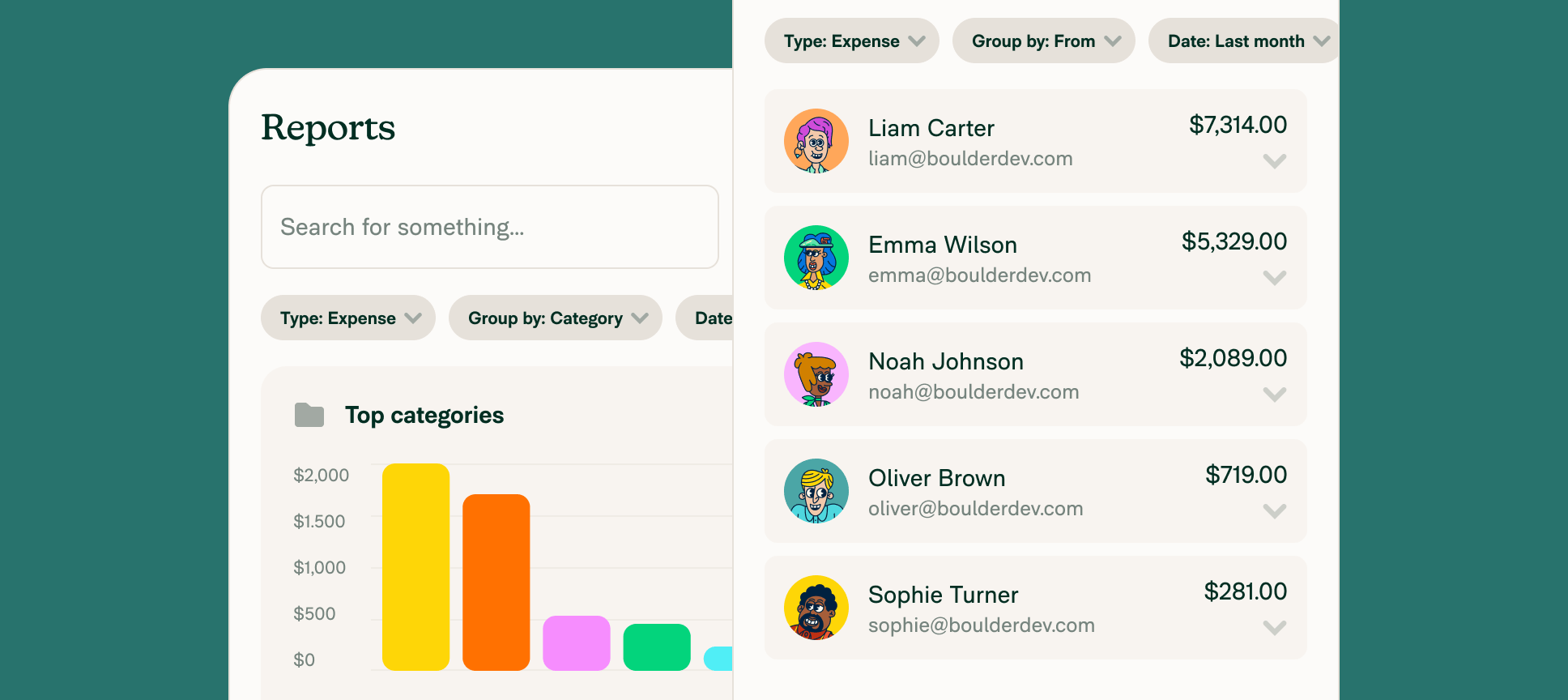The image size is (1568, 700).
Task: Open Type: Expense dropdown in right panel
Action: coord(852,41)
